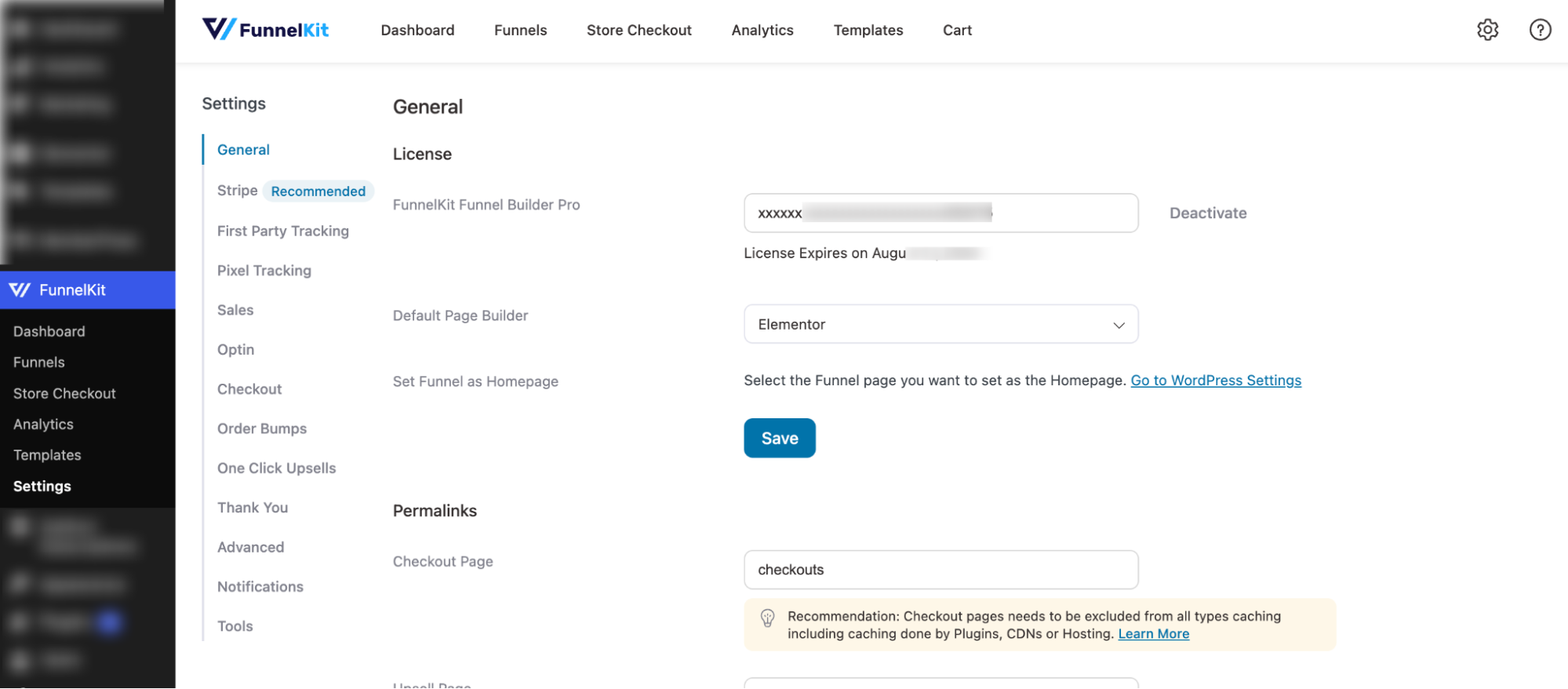Screen dimensions: 1568x689
Task: Open Store Checkout in top navigation
Action: [x=638, y=31]
